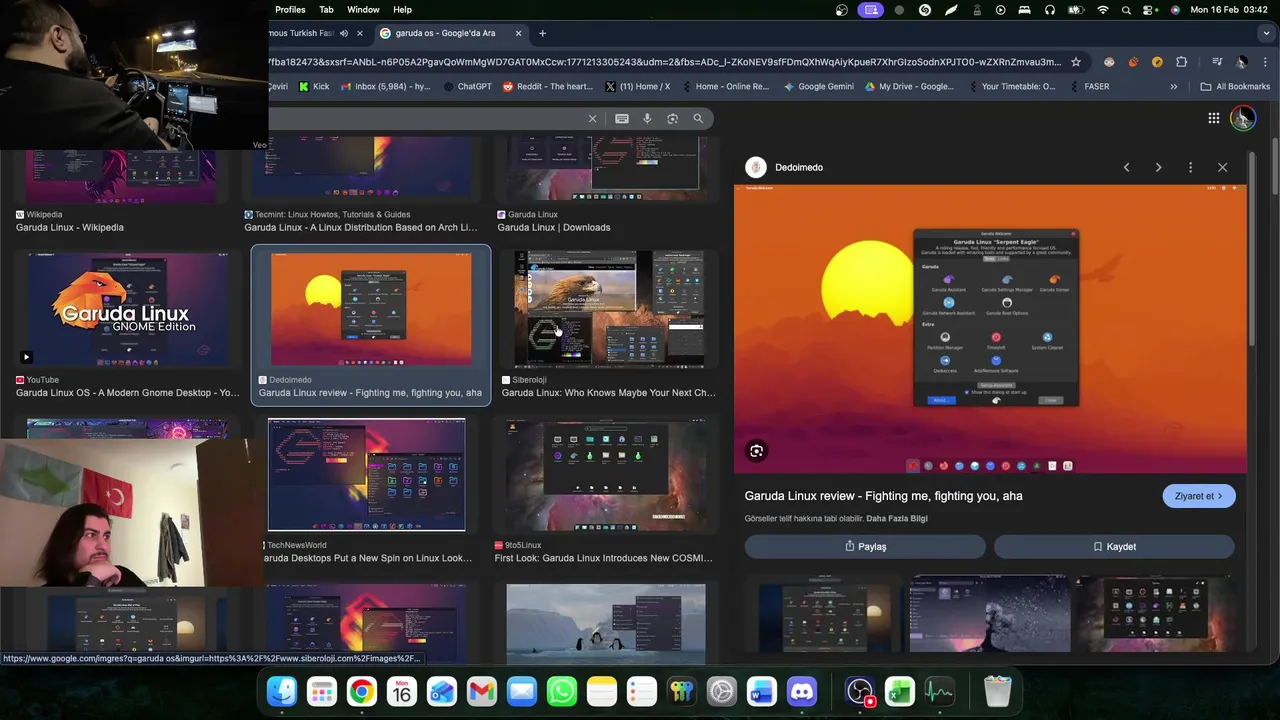
Task: Select the Garuda Linux GNOME Edition thumbnail
Action: pyautogui.click(x=127, y=309)
